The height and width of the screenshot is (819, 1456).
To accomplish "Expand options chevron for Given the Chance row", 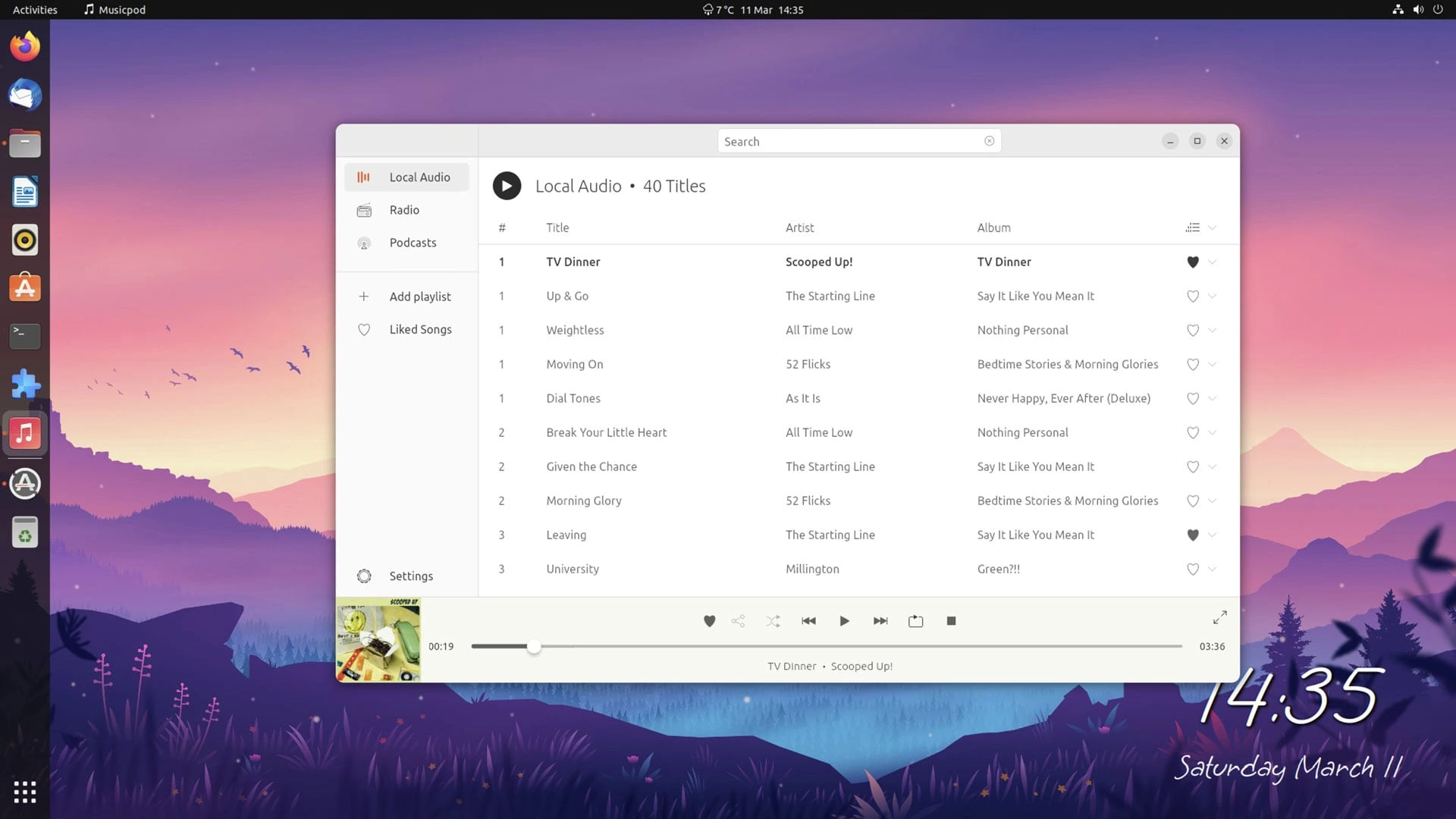I will click(1212, 466).
